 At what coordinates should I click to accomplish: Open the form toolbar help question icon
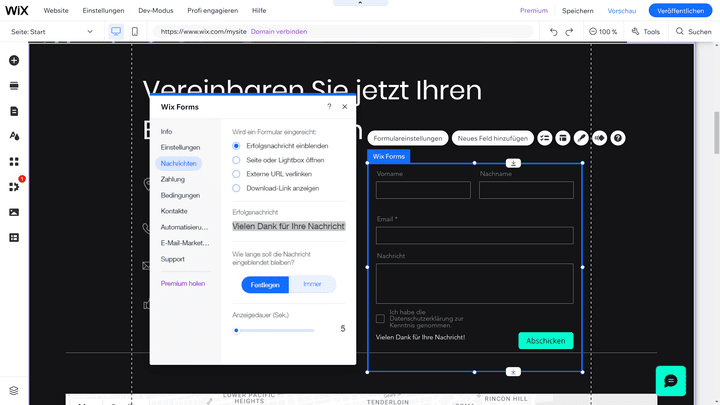(x=618, y=138)
